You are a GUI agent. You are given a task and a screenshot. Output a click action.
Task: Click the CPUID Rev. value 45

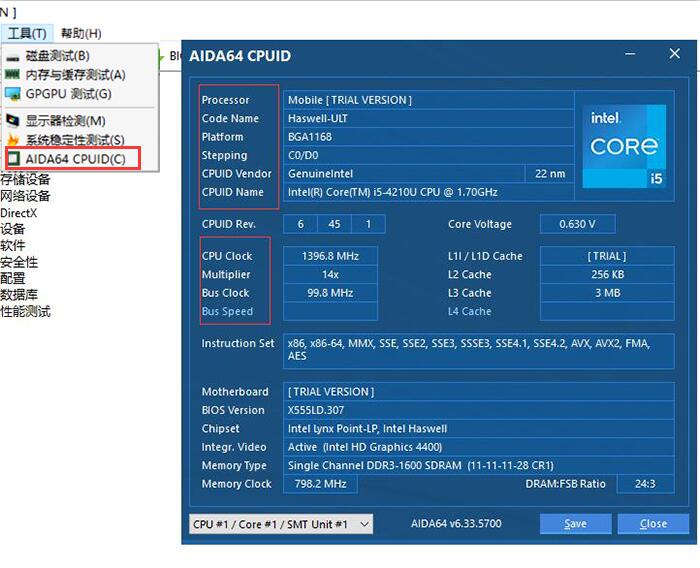[334, 224]
